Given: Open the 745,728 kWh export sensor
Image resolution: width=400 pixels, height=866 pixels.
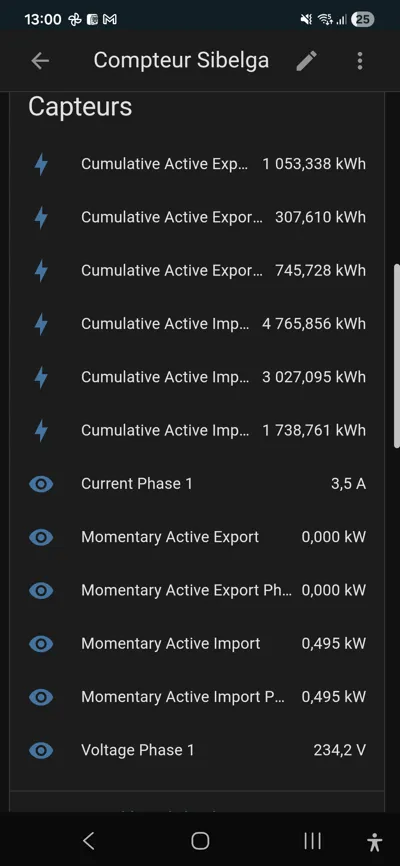Looking at the screenshot, I should 197,271.
